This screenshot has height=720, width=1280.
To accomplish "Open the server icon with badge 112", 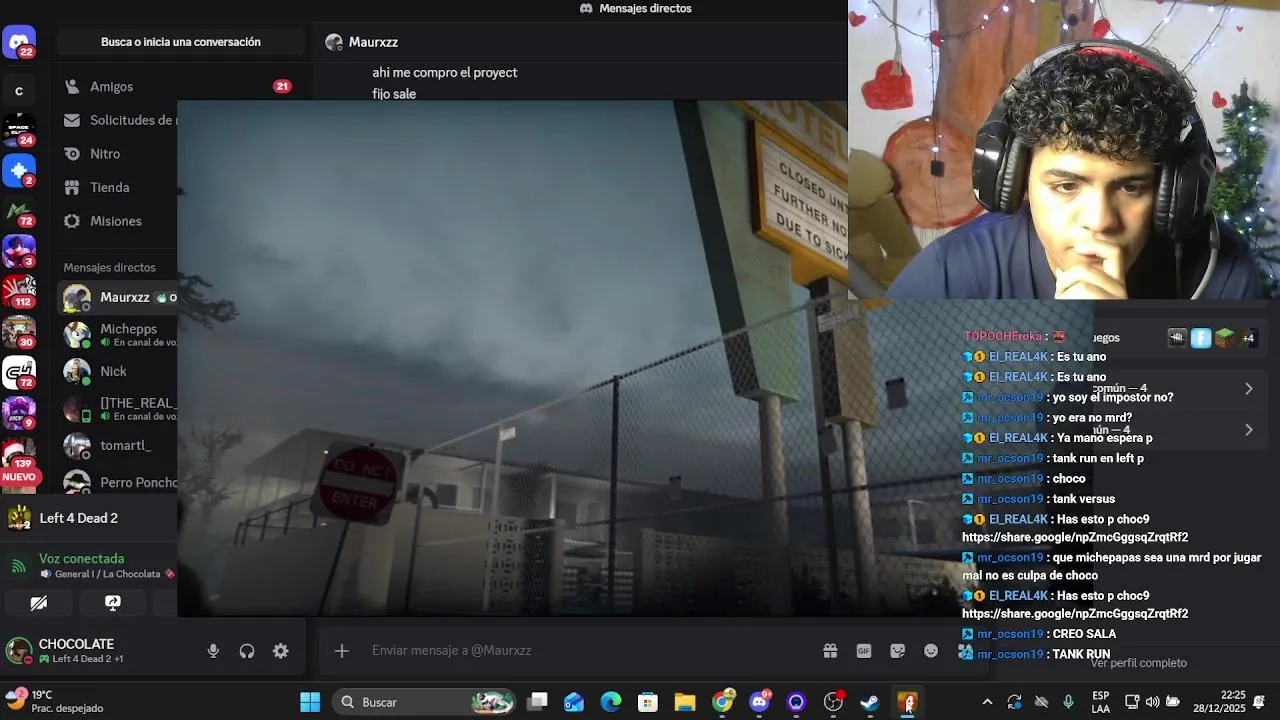I will (x=19, y=291).
